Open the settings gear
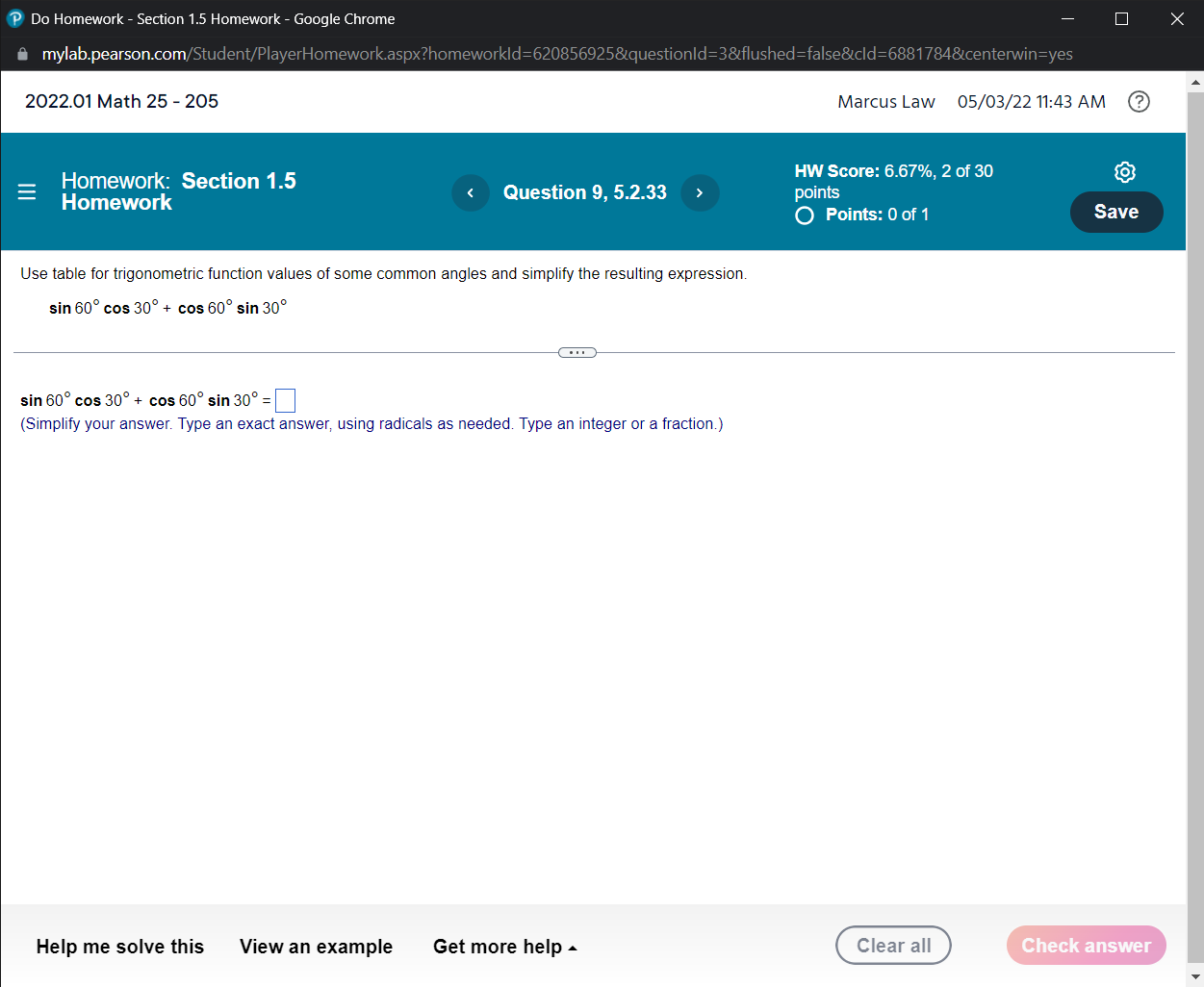The width and height of the screenshot is (1204, 987). [1124, 172]
